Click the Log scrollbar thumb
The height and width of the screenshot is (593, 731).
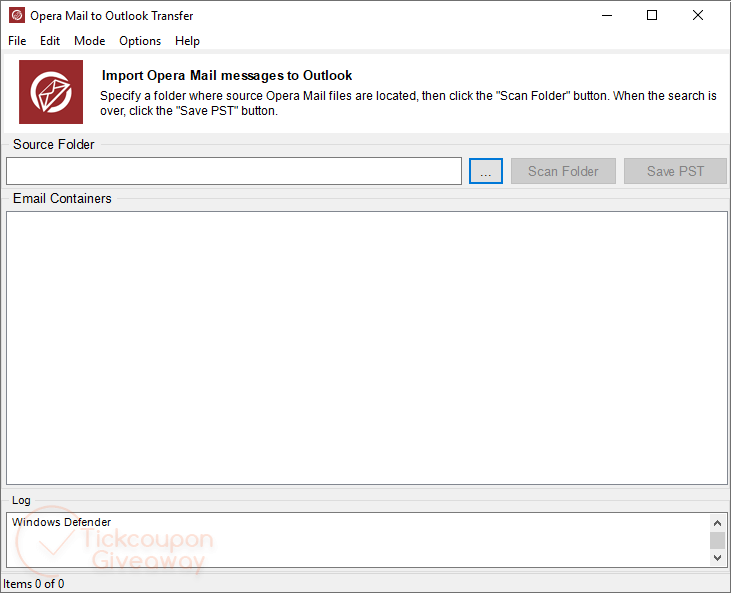[x=717, y=540]
